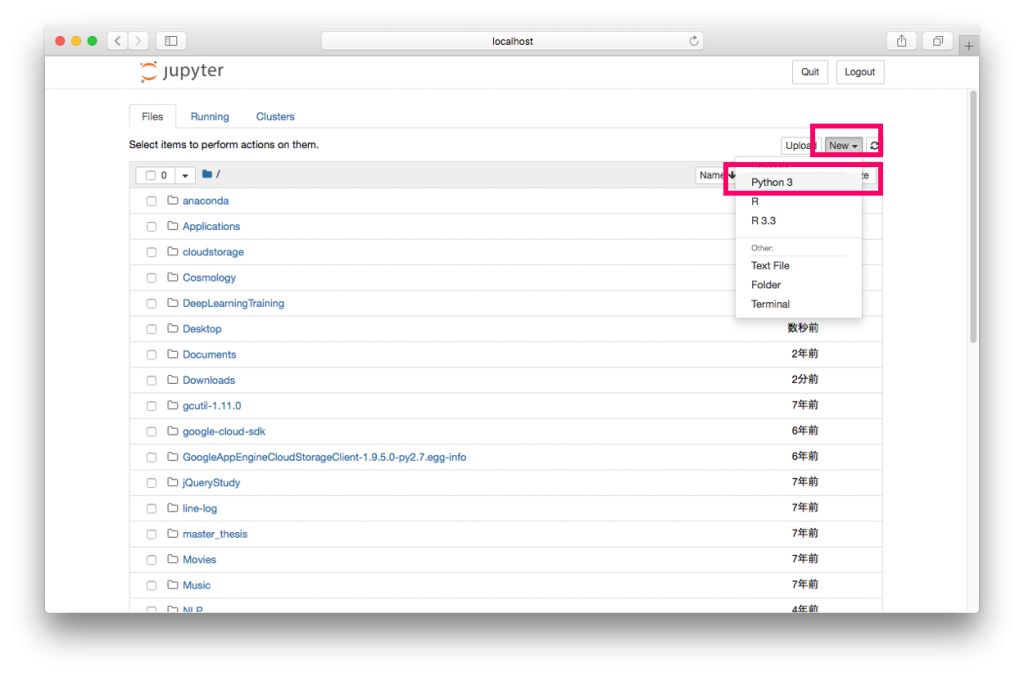Reload page using address bar icon
This screenshot has width=1024, height=677.
694,41
